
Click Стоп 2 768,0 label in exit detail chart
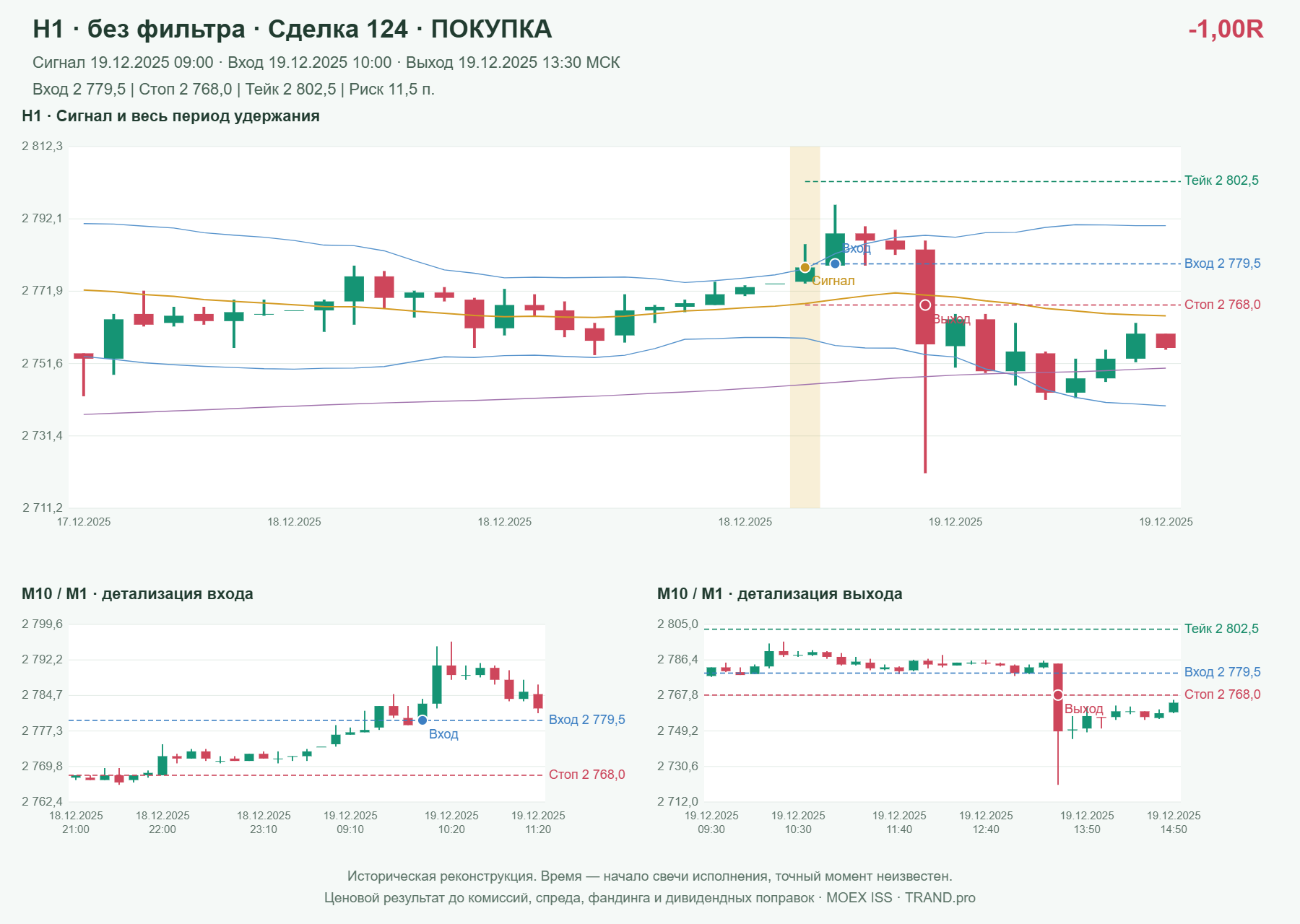pyautogui.click(x=1222, y=694)
